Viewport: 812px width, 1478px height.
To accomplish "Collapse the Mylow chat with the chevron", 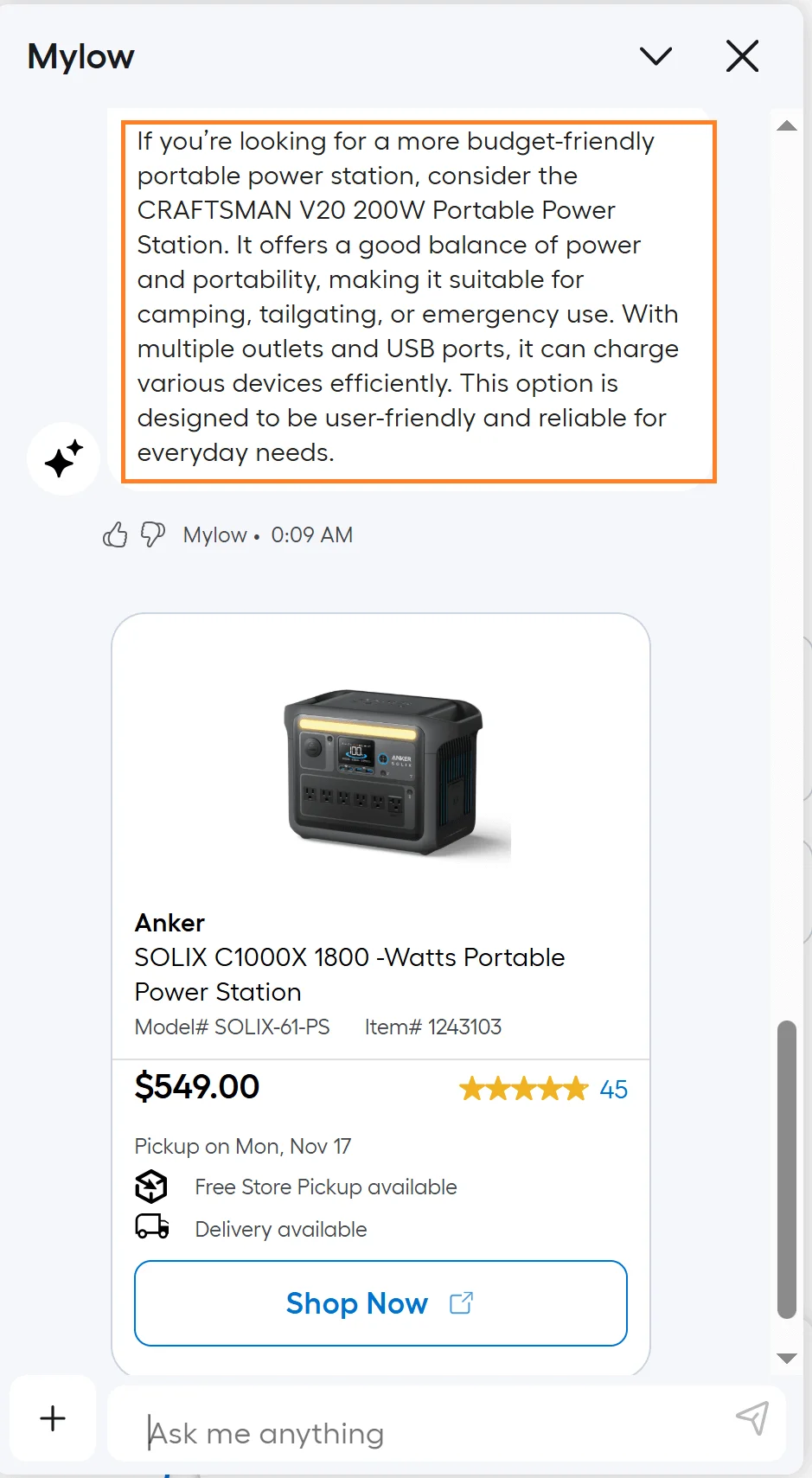I will tap(655, 55).
